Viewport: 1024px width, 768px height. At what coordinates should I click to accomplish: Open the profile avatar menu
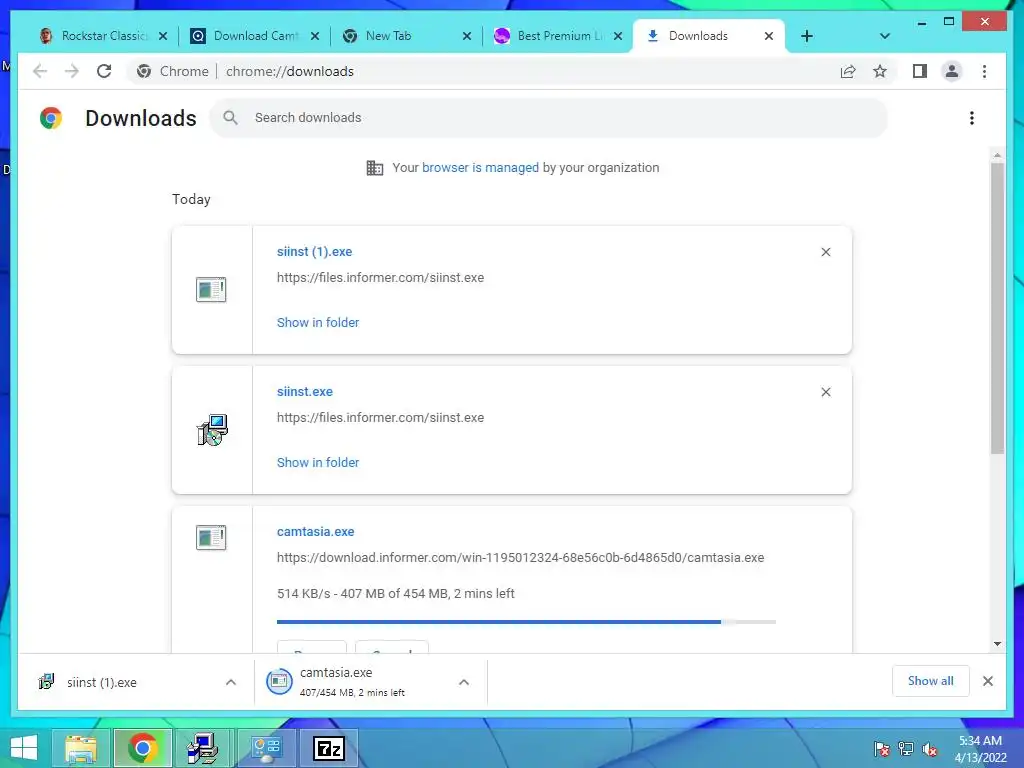pyautogui.click(x=952, y=71)
